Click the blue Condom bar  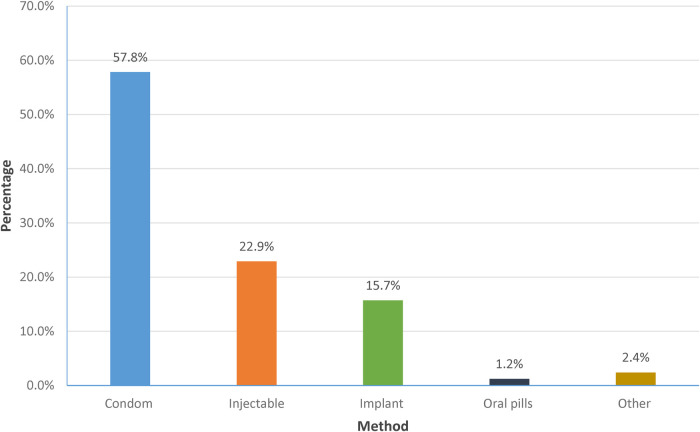(130, 228)
